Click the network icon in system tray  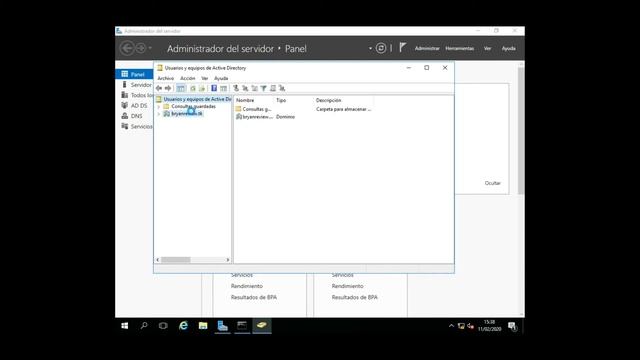[461, 326]
